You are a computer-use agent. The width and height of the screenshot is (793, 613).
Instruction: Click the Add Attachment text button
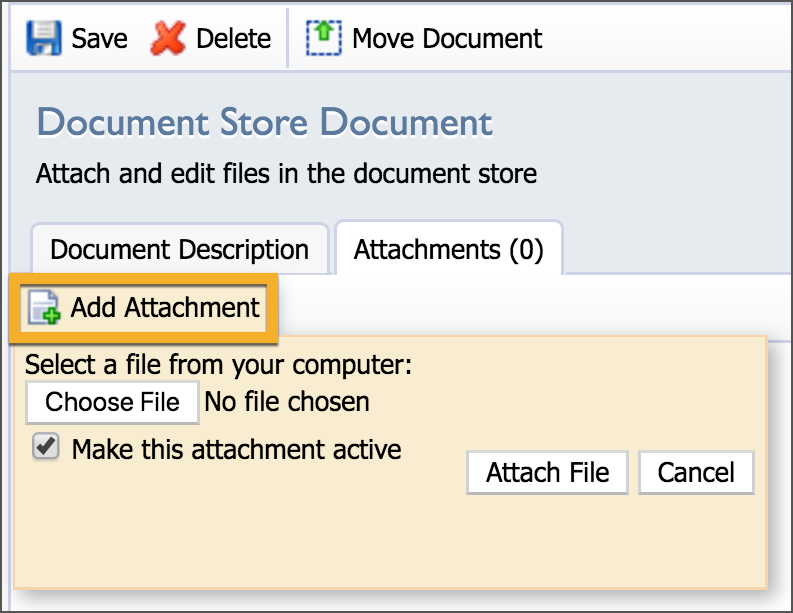(165, 307)
